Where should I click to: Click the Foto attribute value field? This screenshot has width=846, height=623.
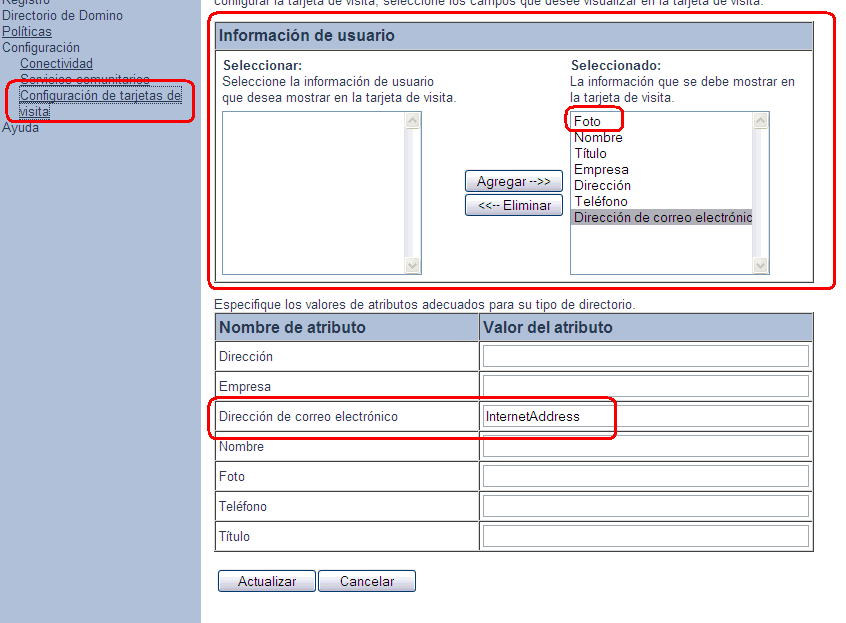645,476
